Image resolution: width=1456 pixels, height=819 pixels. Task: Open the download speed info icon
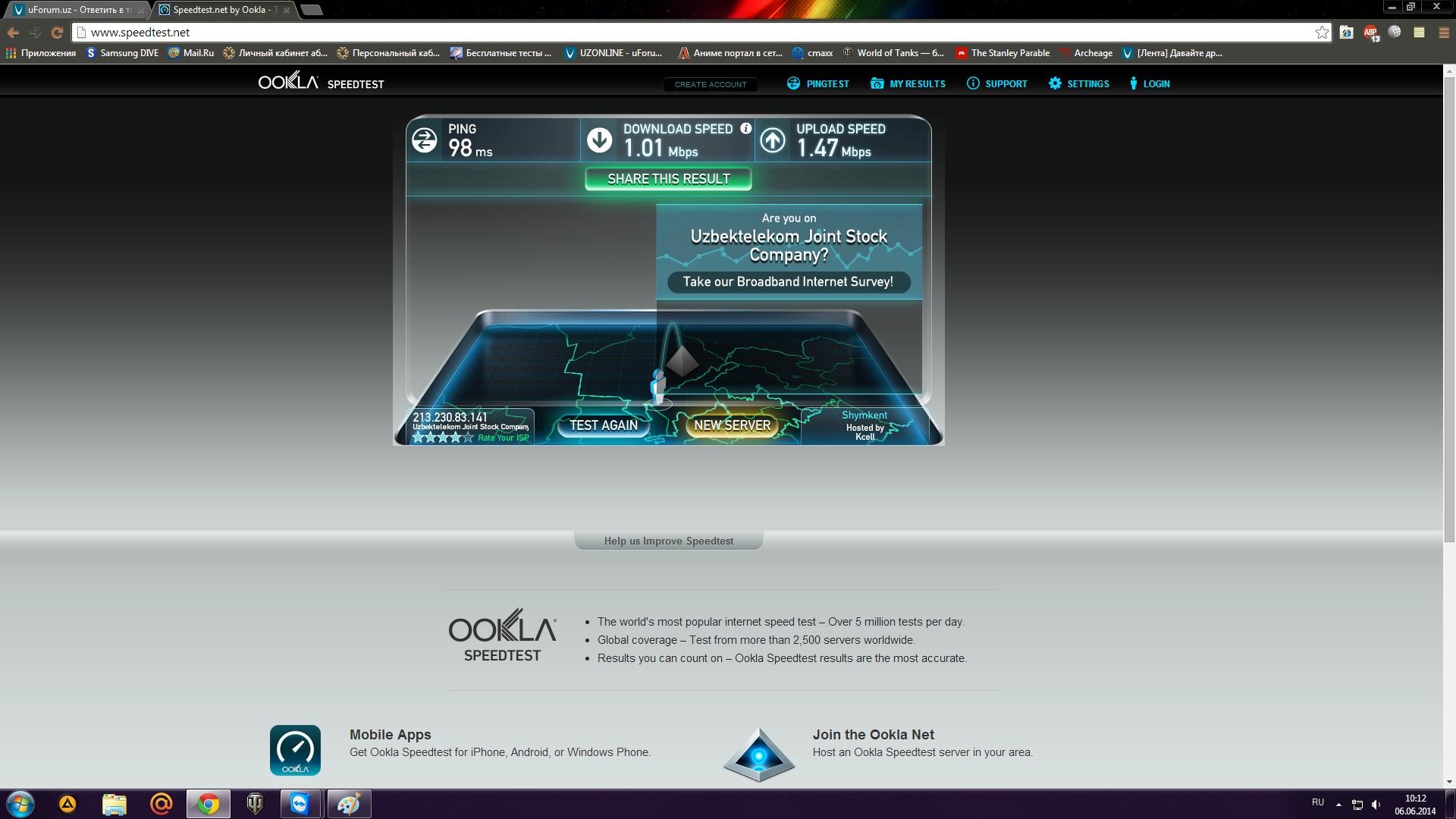(745, 128)
